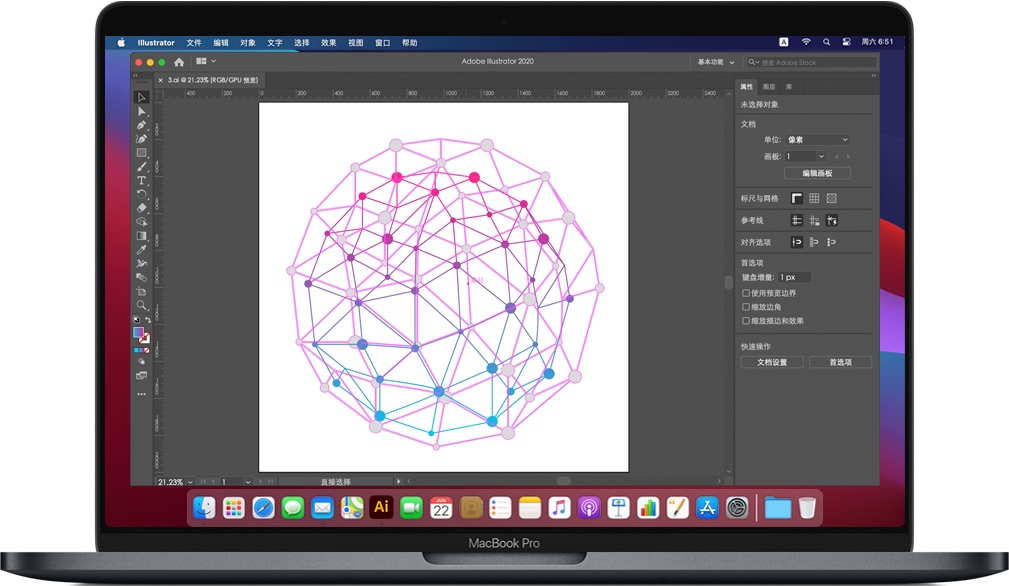Viewport: 1009px width, 586px height.
Task: Open the 效果 menu
Action: point(327,43)
